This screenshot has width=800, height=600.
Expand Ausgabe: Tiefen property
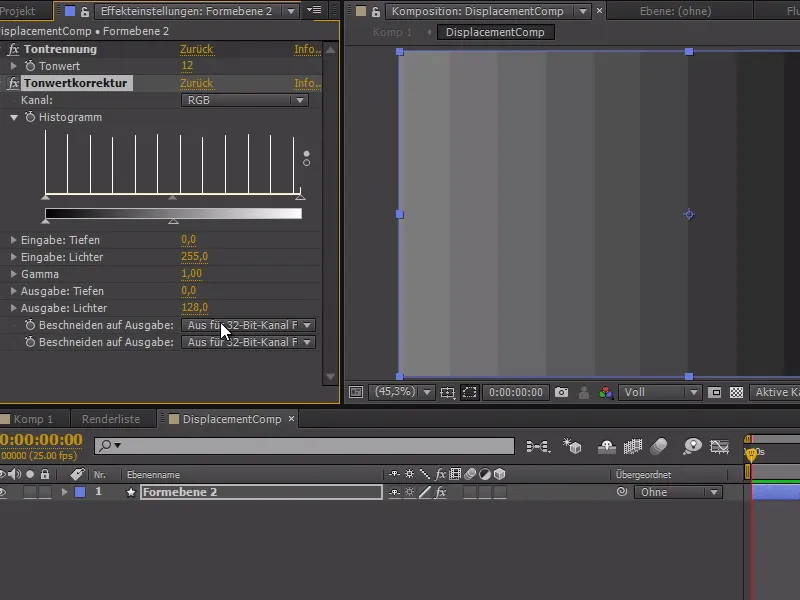coord(14,291)
